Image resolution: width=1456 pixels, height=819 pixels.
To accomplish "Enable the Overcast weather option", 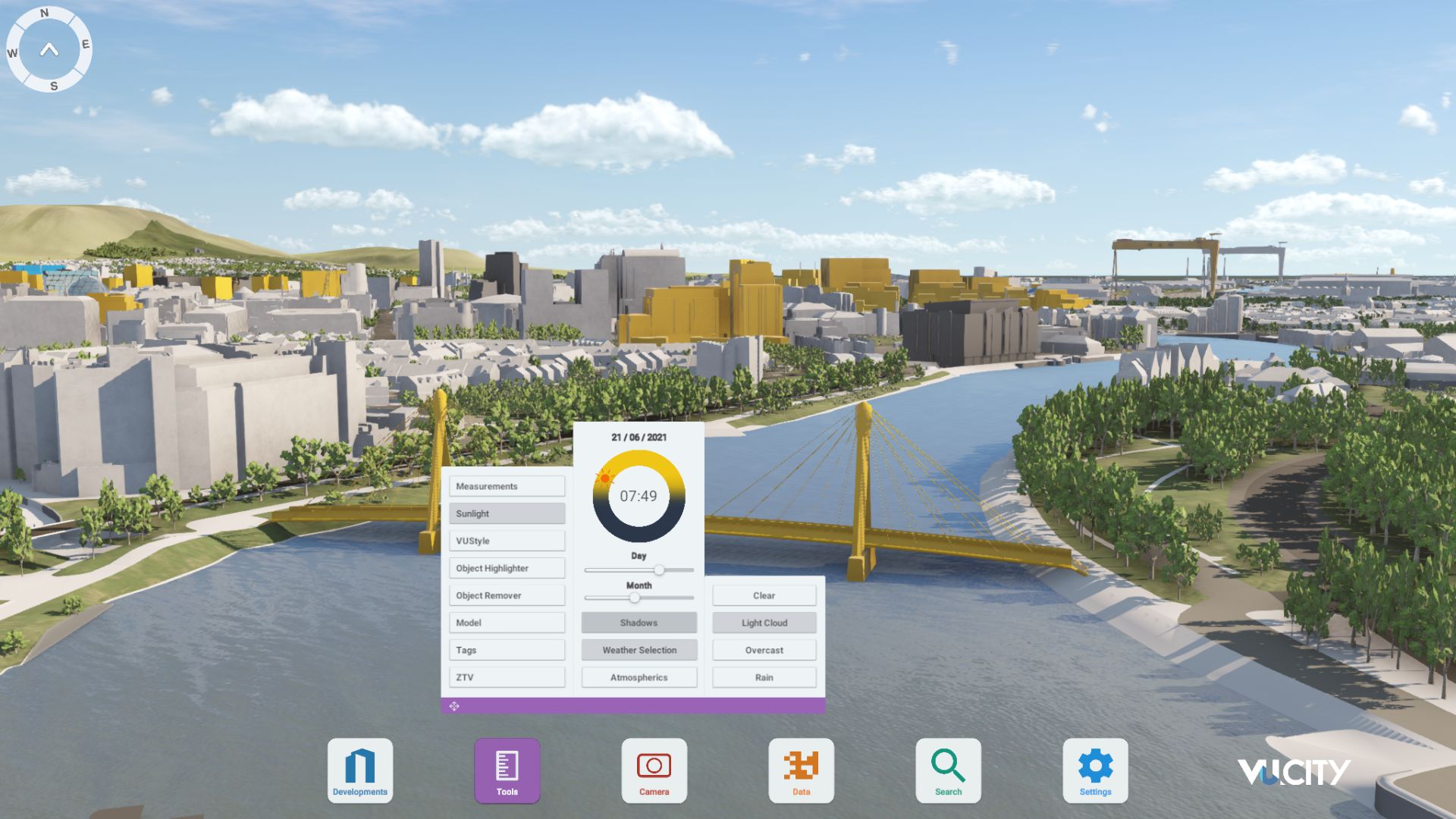I will coord(763,650).
